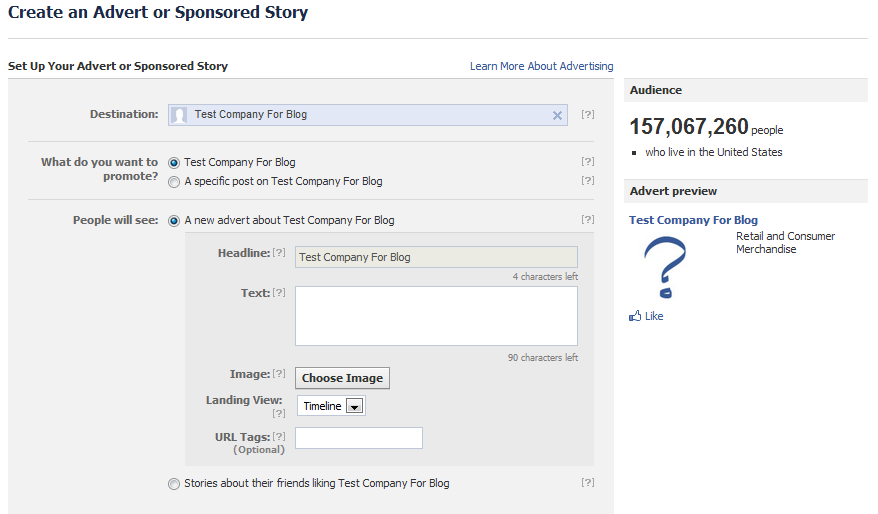Open help icon next to Destination field
Viewport: 878px width, 514px height.
(587, 114)
